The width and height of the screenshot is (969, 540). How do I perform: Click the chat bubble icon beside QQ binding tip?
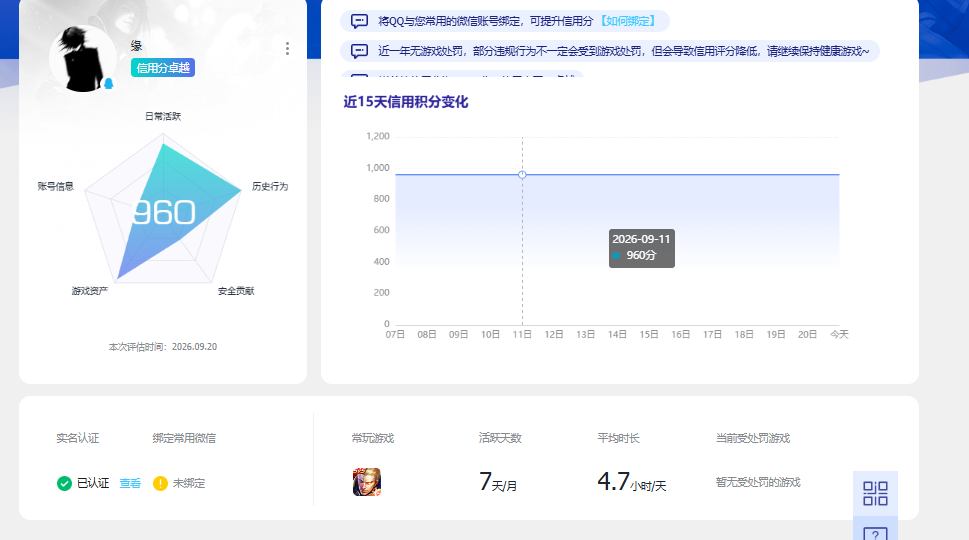[x=359, y=21]
